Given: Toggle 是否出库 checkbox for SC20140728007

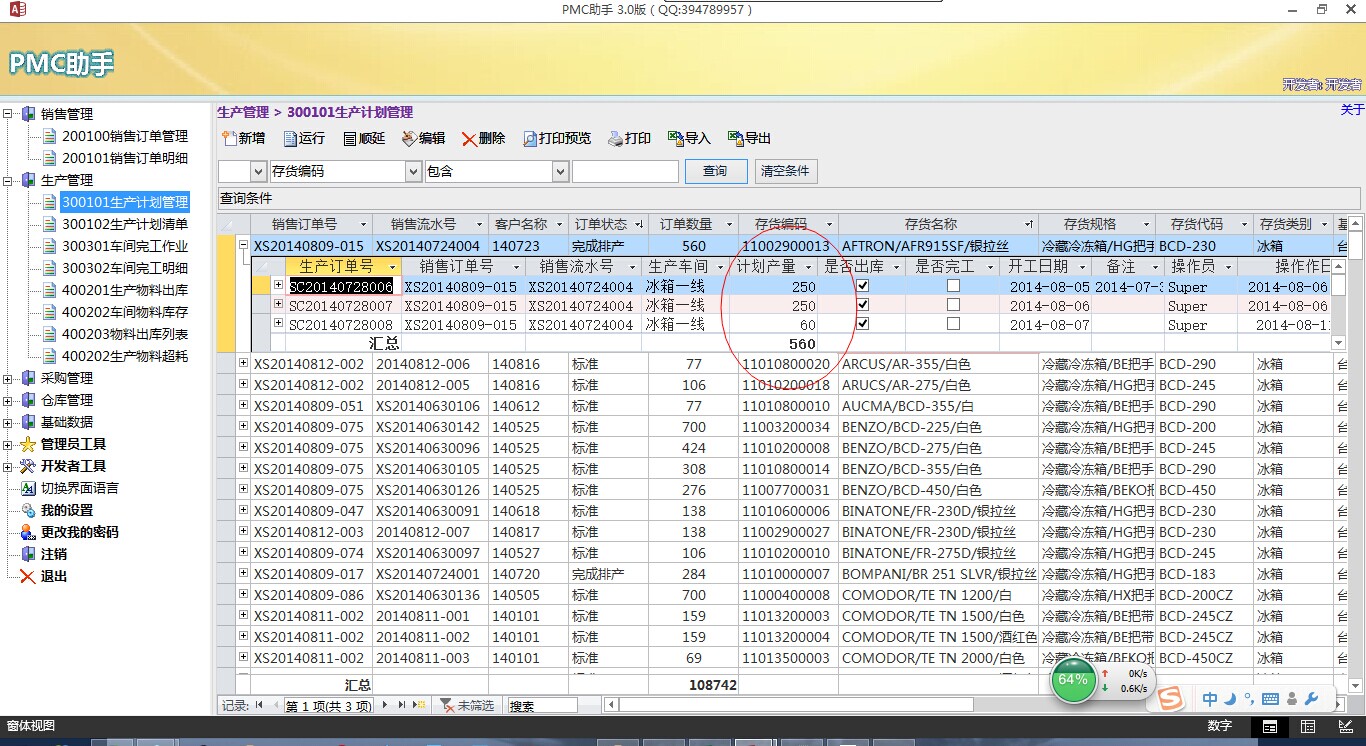Looking at the screenshot, I should (863, 305).
